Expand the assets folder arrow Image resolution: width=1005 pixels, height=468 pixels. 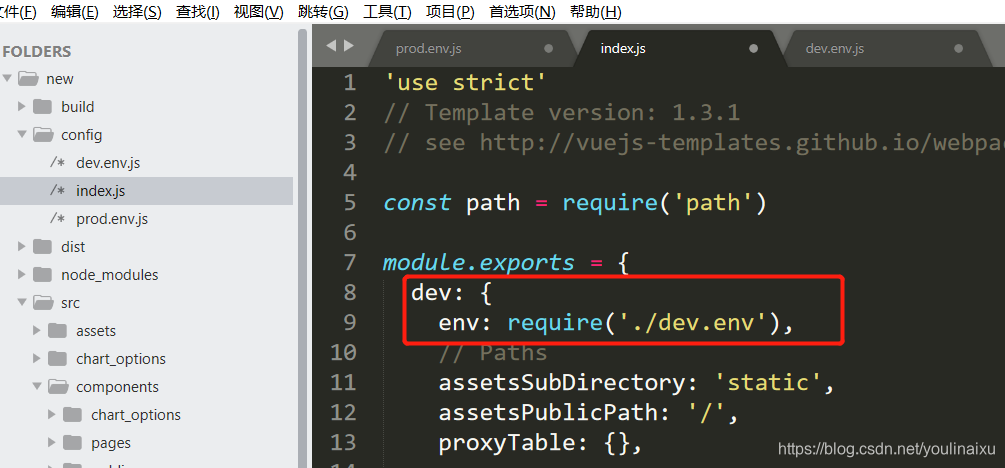37,330
